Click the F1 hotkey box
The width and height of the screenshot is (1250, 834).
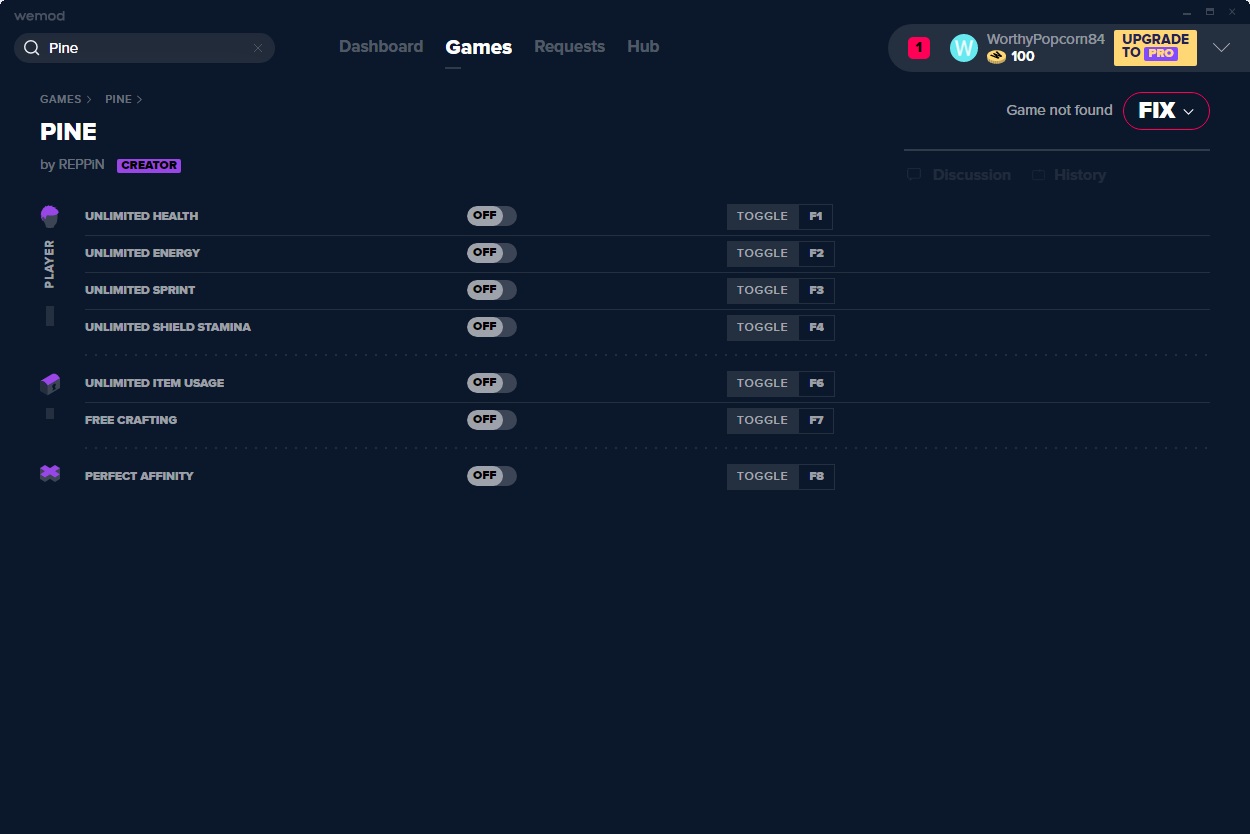tap(816, 217)
